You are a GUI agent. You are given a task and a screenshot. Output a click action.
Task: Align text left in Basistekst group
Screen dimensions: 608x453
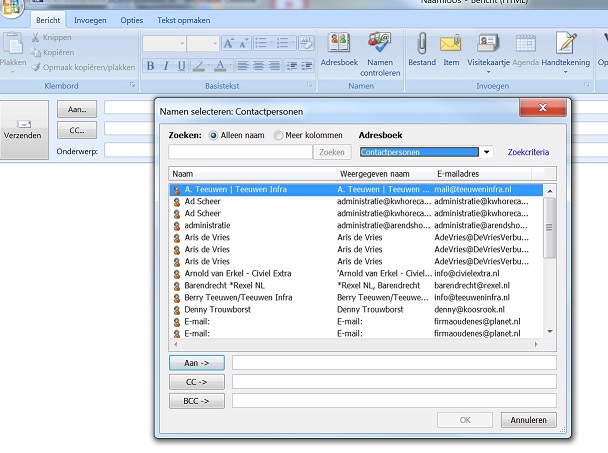(x=243, y=66)
